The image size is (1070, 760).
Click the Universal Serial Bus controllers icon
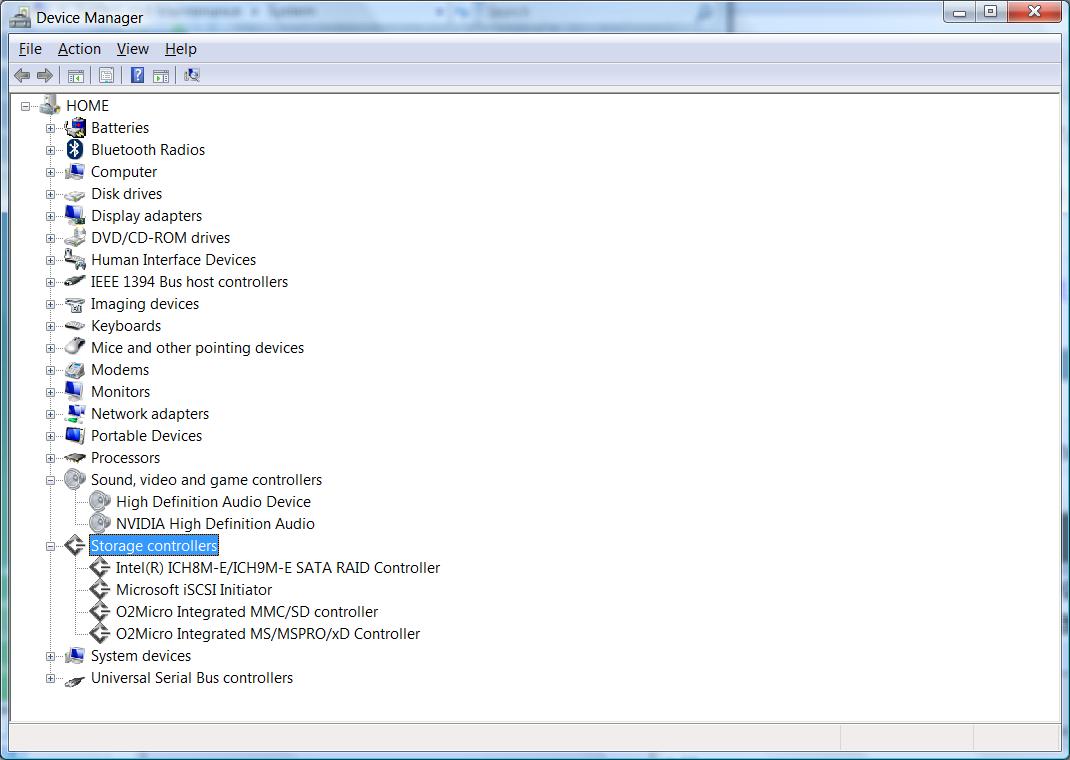pyautogui.click(x=75, y=679)
